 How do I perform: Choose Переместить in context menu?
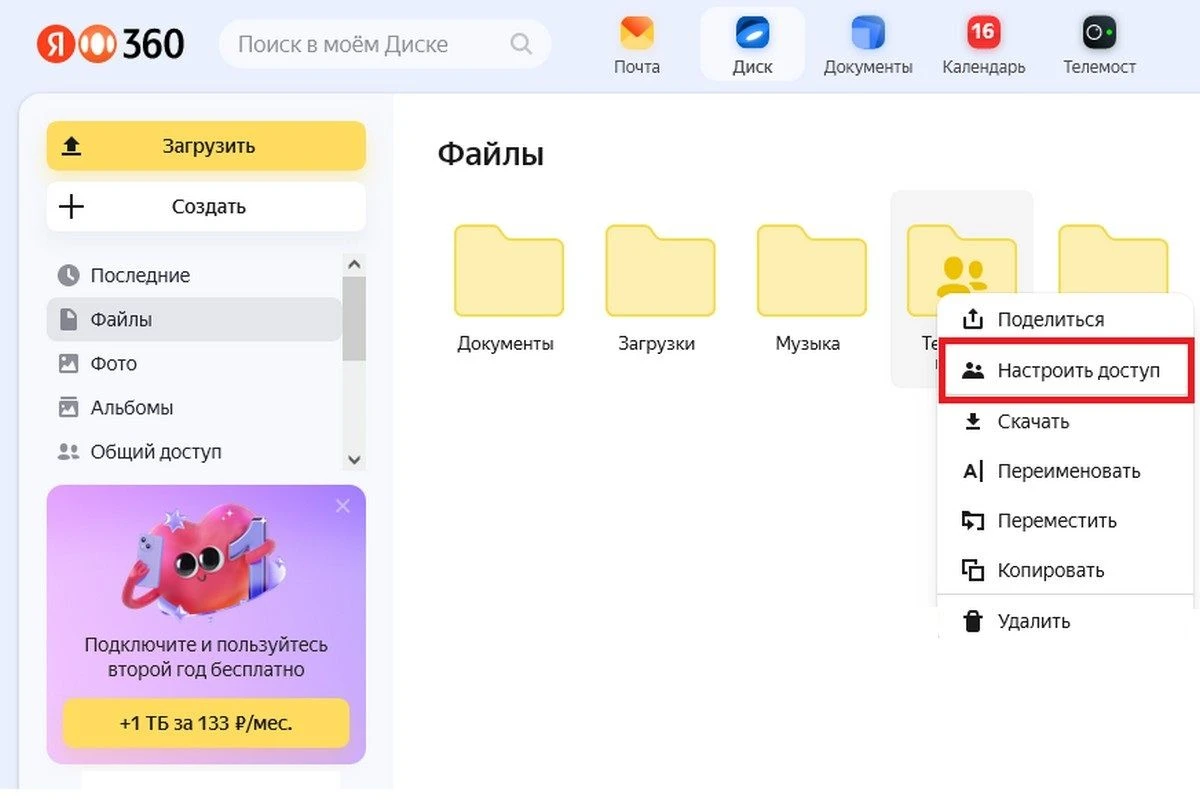[1066, 521]
